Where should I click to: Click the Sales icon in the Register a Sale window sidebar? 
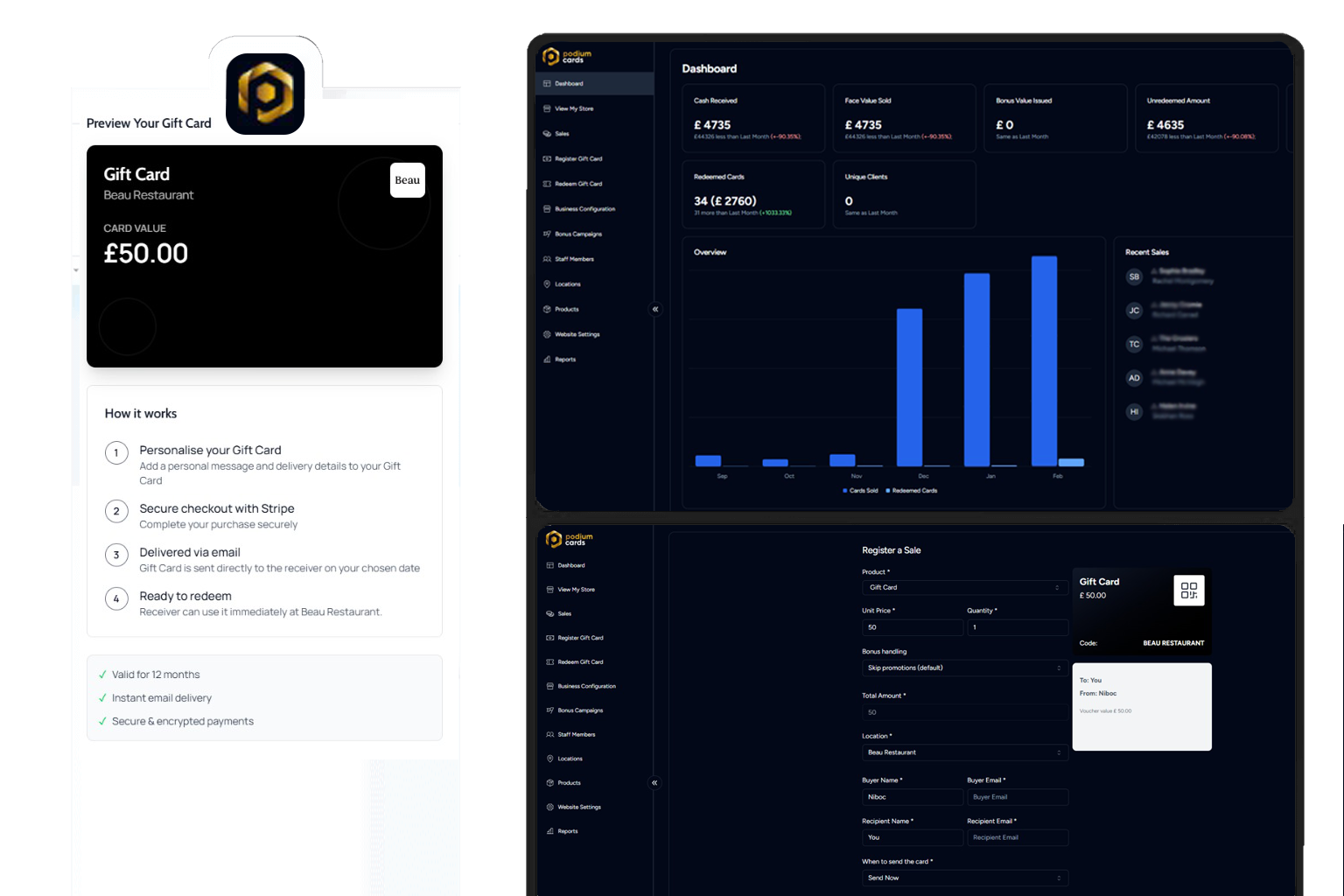pos(550,613)
